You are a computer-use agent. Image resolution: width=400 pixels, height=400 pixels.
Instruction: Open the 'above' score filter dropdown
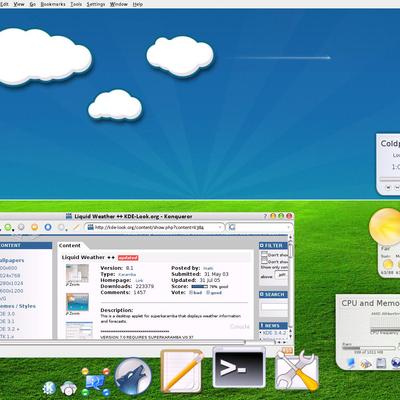click(x=281, y=276)
